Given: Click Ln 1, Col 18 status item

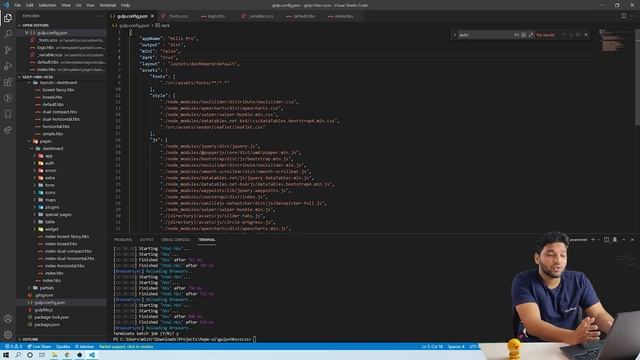Looking at the screenshot, I should tap(432, 347).
